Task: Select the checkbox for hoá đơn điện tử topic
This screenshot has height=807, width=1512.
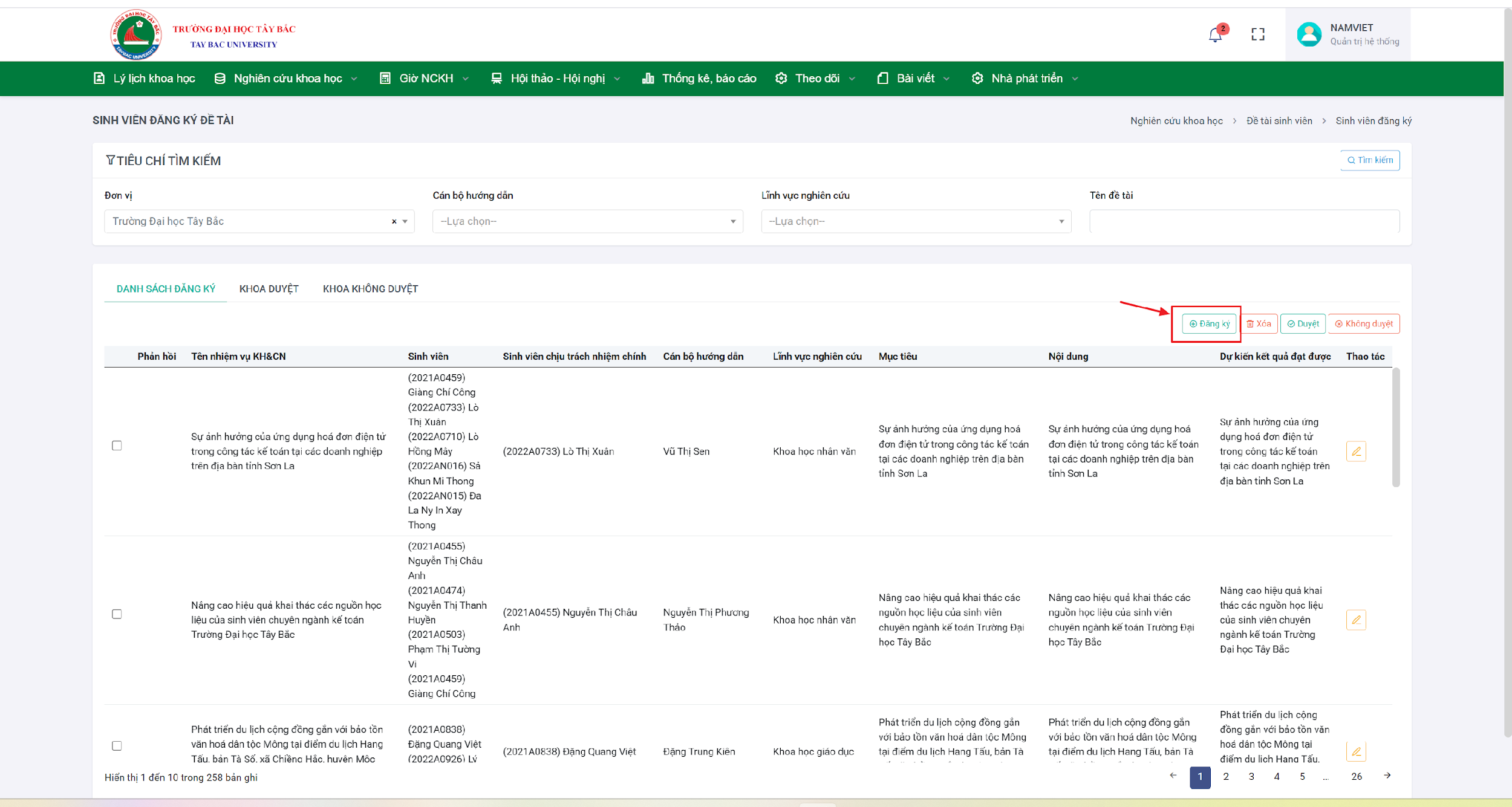Action: click(117, 446)
